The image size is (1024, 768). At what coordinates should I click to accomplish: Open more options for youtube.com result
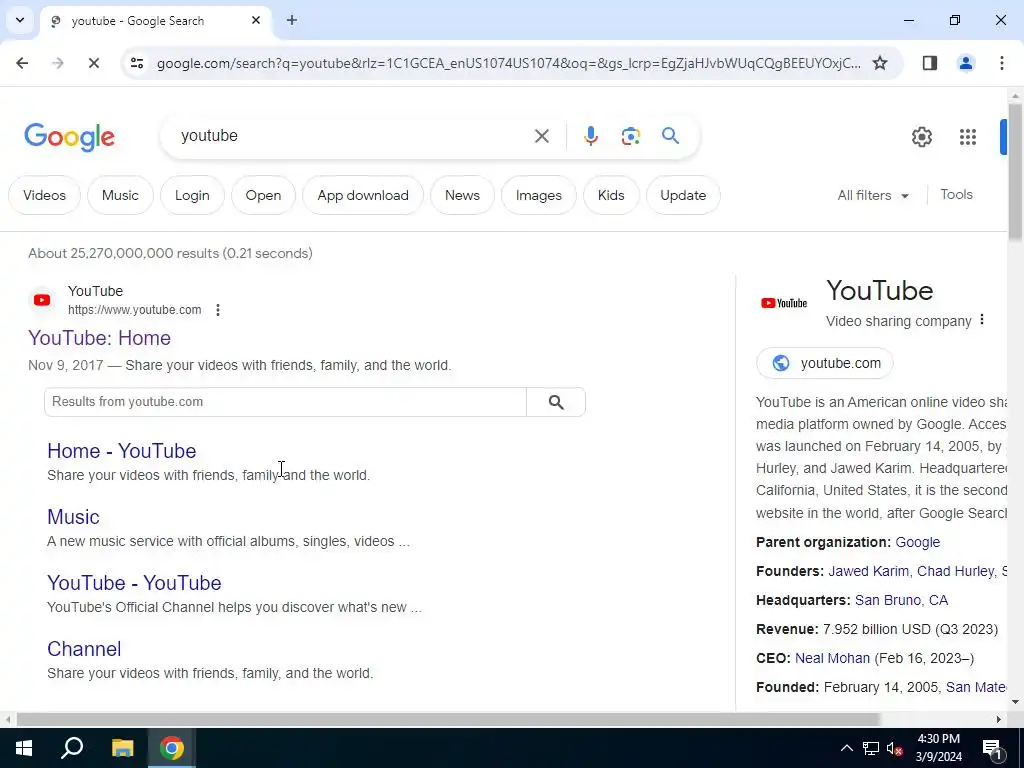coord(218,310)
